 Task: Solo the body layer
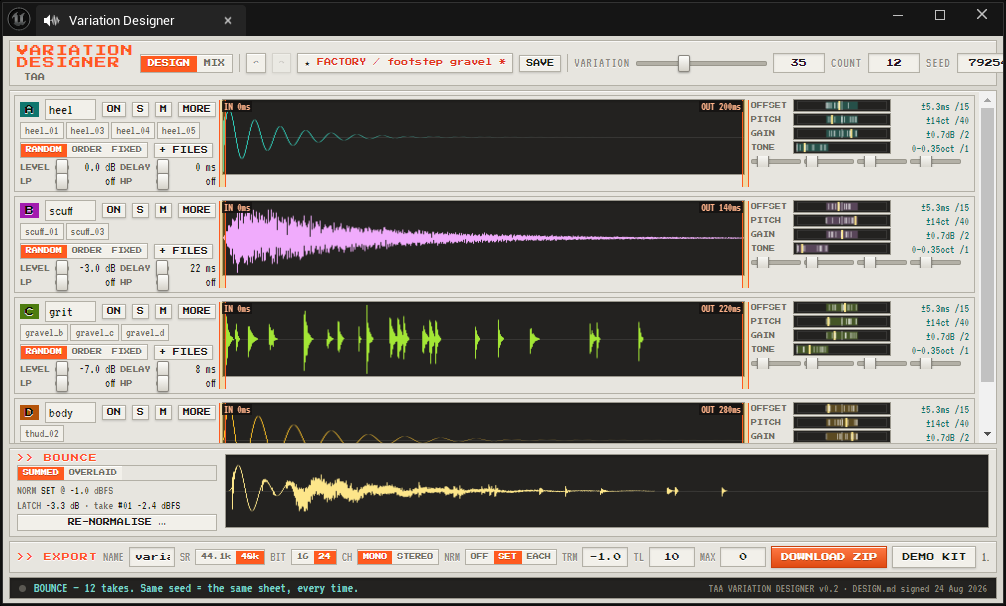140,412
